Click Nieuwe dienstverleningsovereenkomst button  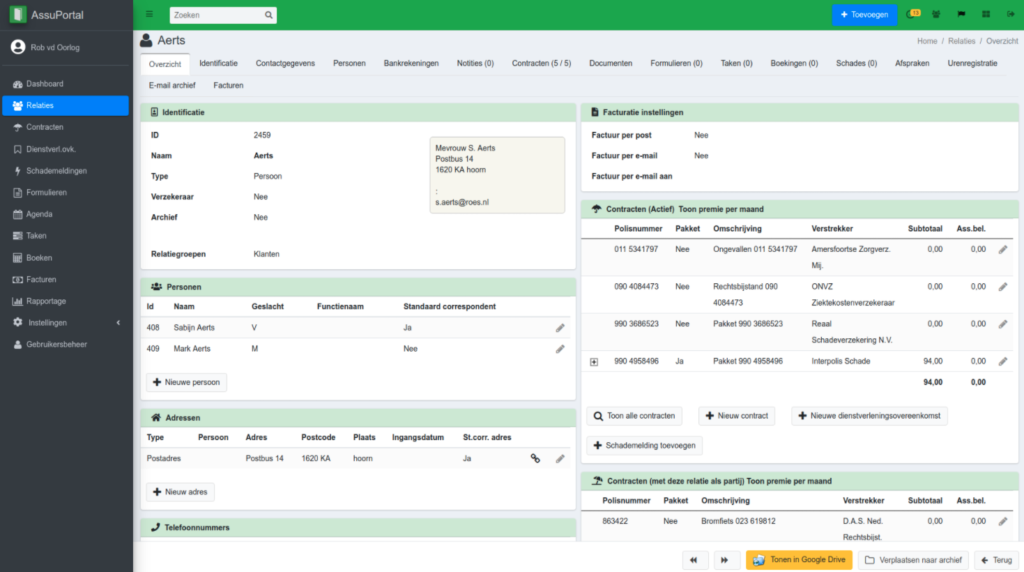click(x=869, y=416)
